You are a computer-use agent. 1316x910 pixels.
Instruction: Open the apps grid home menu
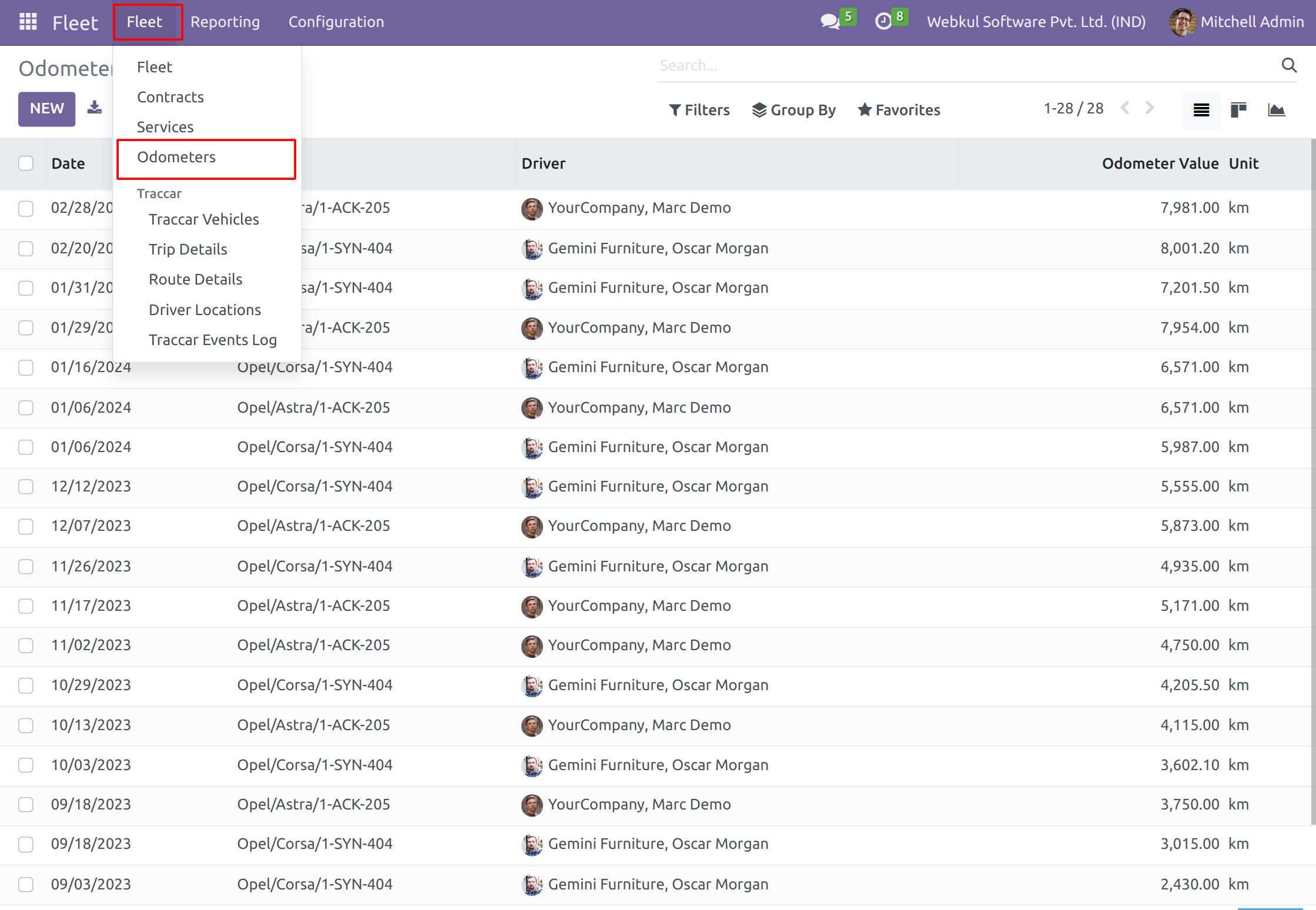(28, 22)
